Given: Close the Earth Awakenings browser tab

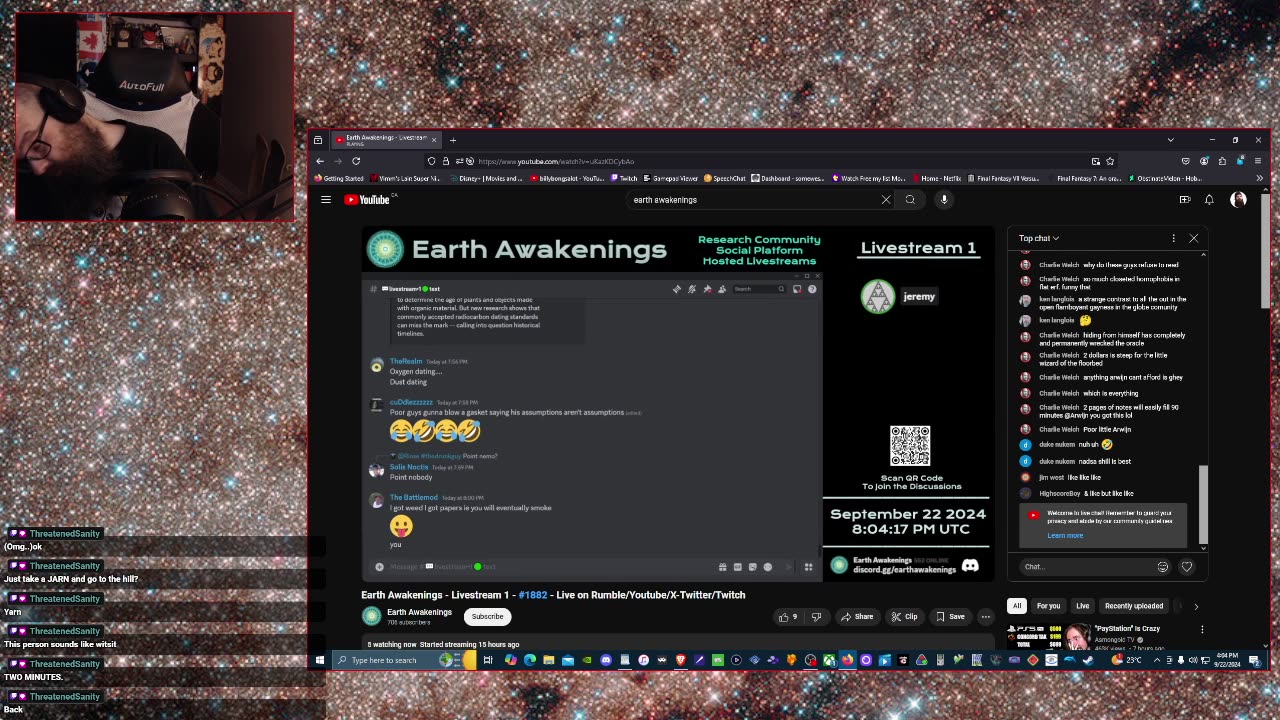Looking at the screenshot, I should click(x=436, y=140).
